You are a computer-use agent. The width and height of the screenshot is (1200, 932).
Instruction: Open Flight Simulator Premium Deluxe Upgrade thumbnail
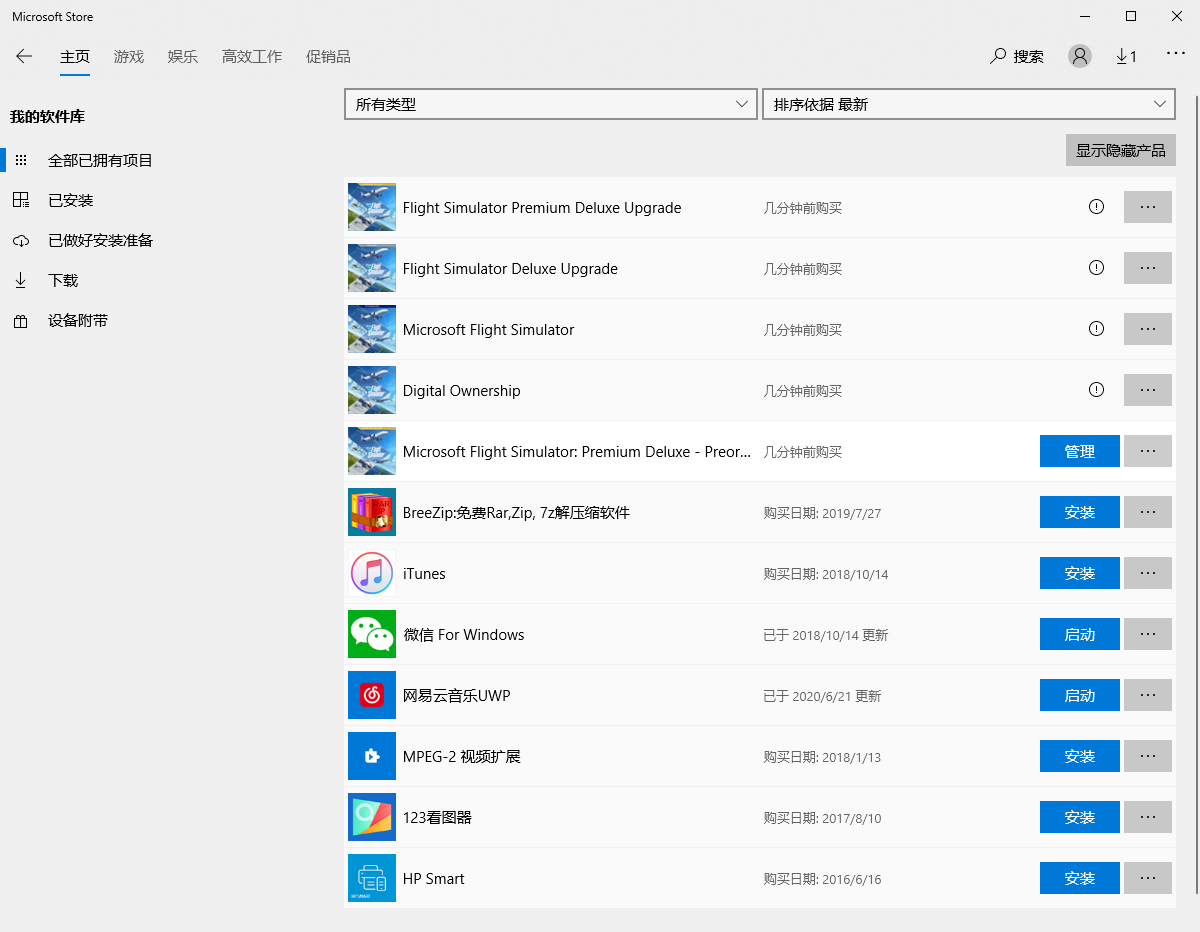(x=372, y=207)
